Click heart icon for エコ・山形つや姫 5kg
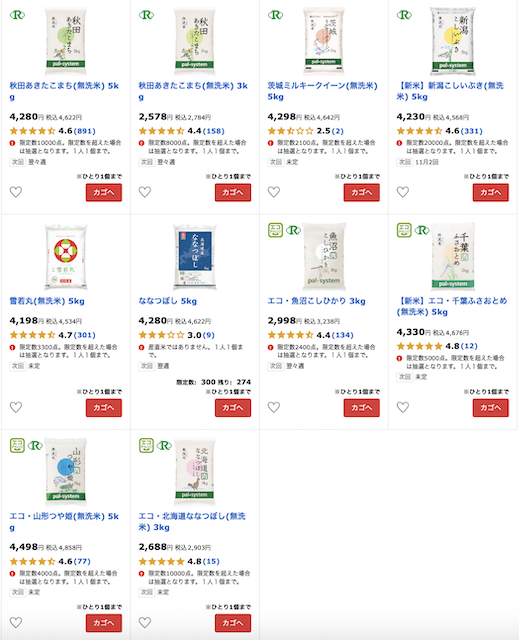 tap(16, 622)
